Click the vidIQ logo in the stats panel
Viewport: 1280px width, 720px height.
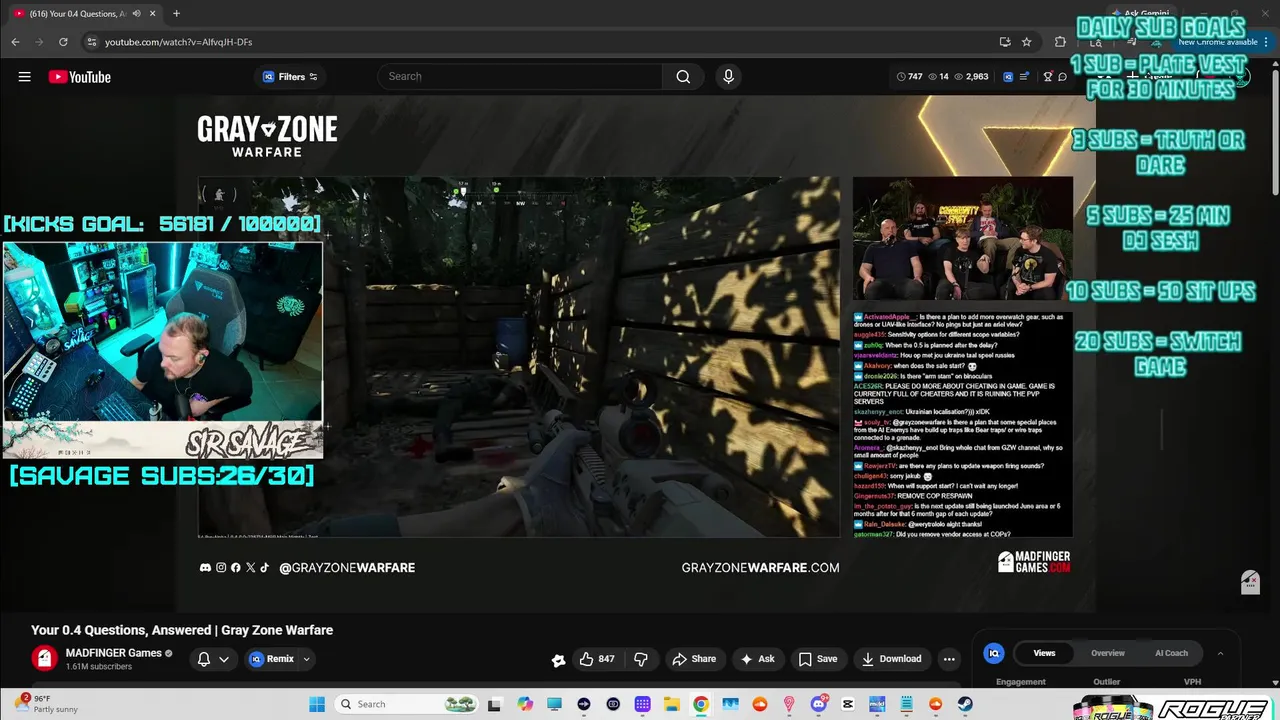tap(994, 653)
